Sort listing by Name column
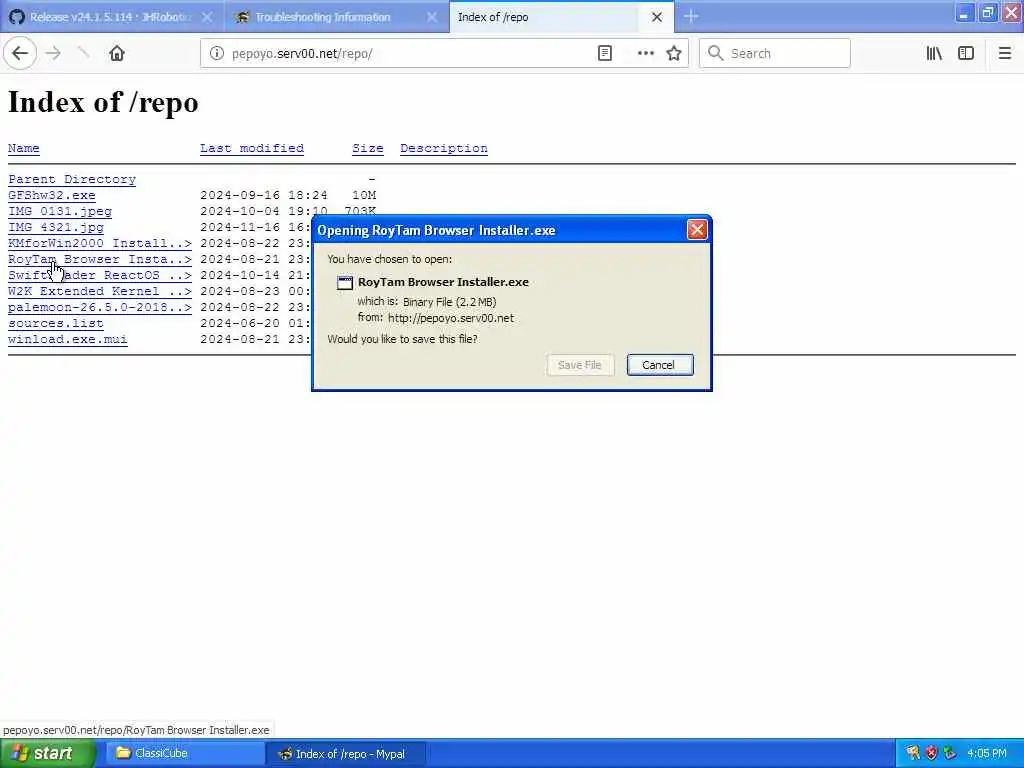The width and height of the screenshot is (1024, 768). tap(24, 148)
